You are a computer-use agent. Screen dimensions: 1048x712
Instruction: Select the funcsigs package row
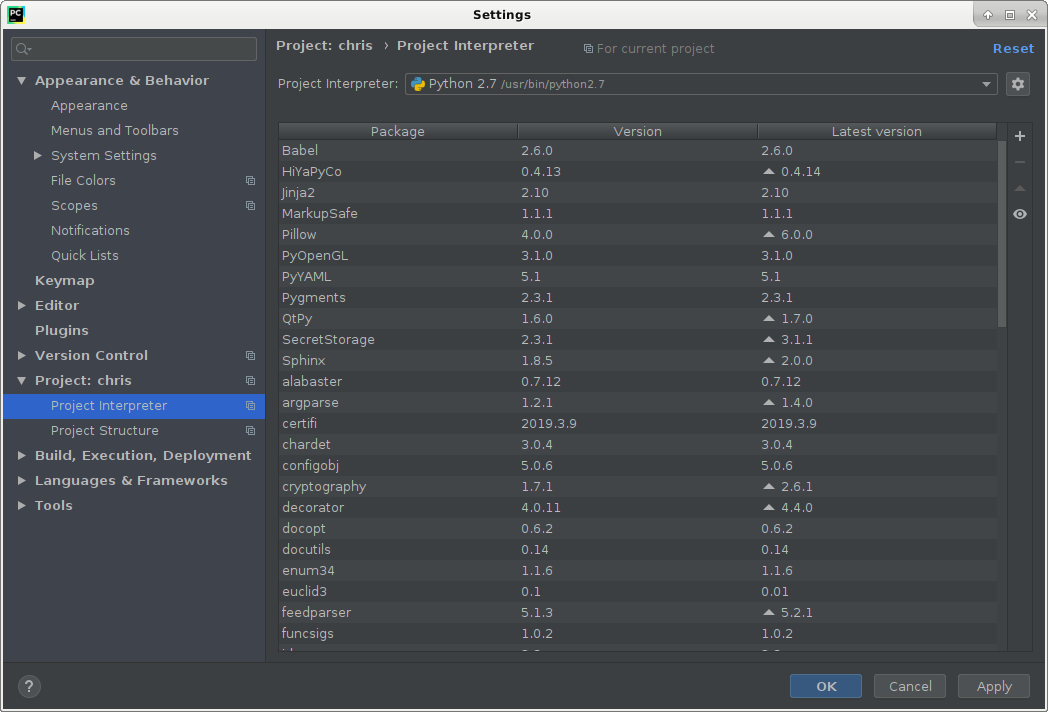click(x=638, y=633)
